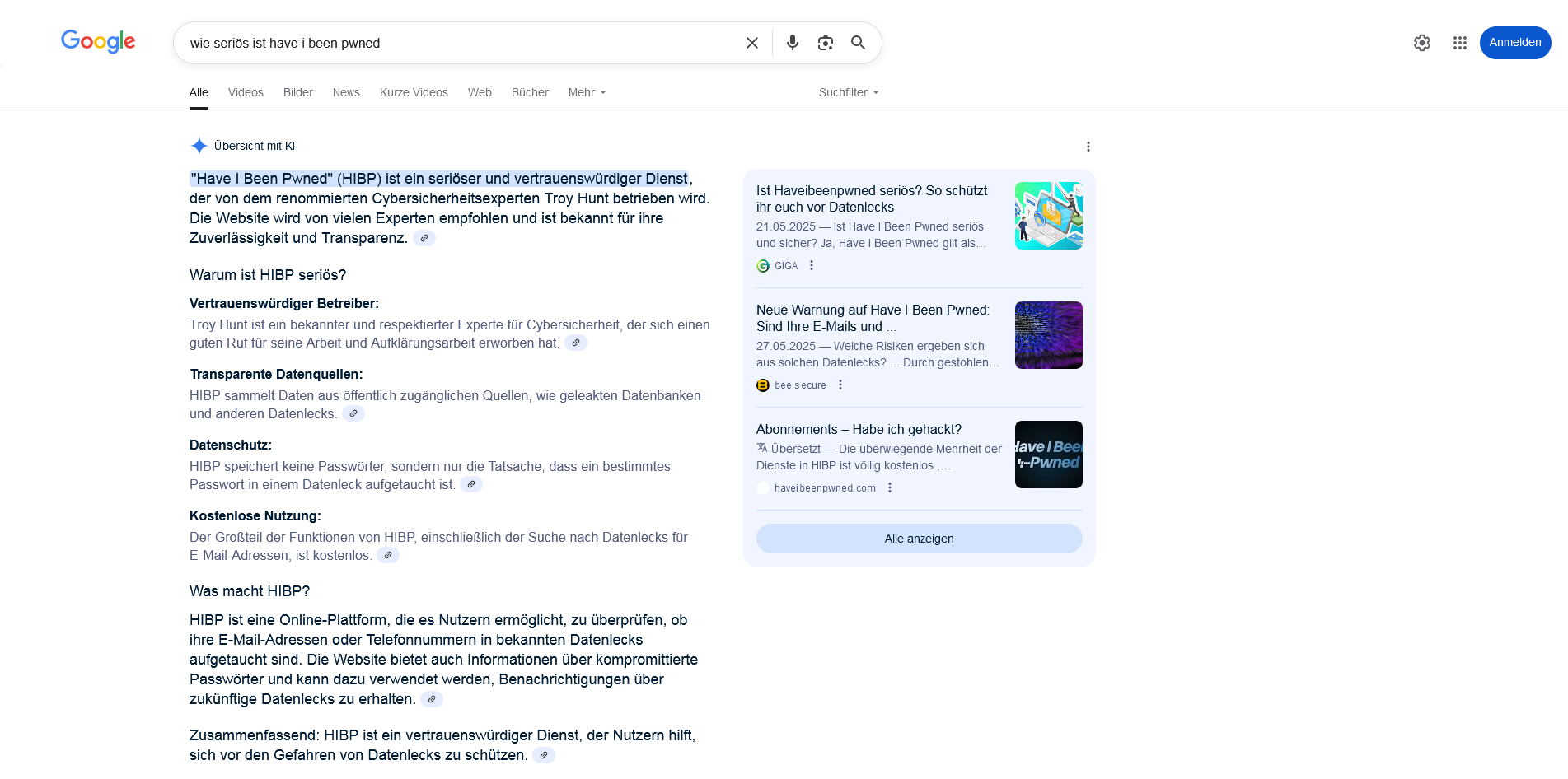1568x779 pixels.
Task: Expand the Mehr search categories dropdown
Action: click(586, 92)
